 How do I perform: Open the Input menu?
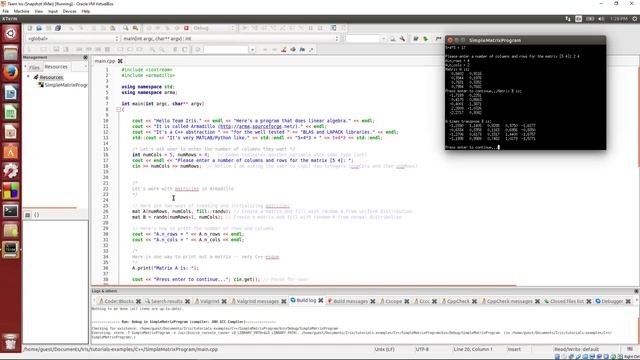(53, 11)
